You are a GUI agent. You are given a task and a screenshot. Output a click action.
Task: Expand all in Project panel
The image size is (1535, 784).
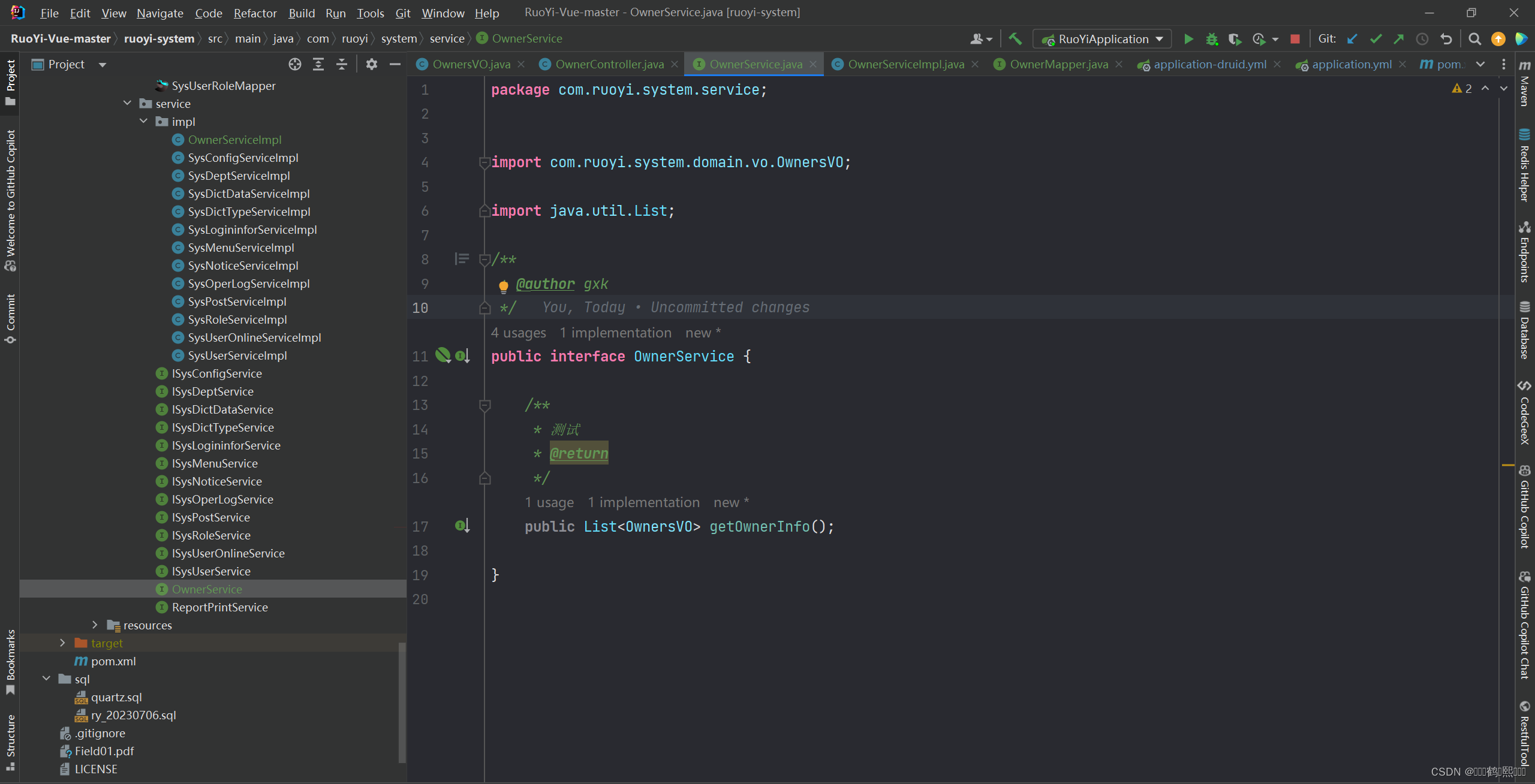click(318, 64)
